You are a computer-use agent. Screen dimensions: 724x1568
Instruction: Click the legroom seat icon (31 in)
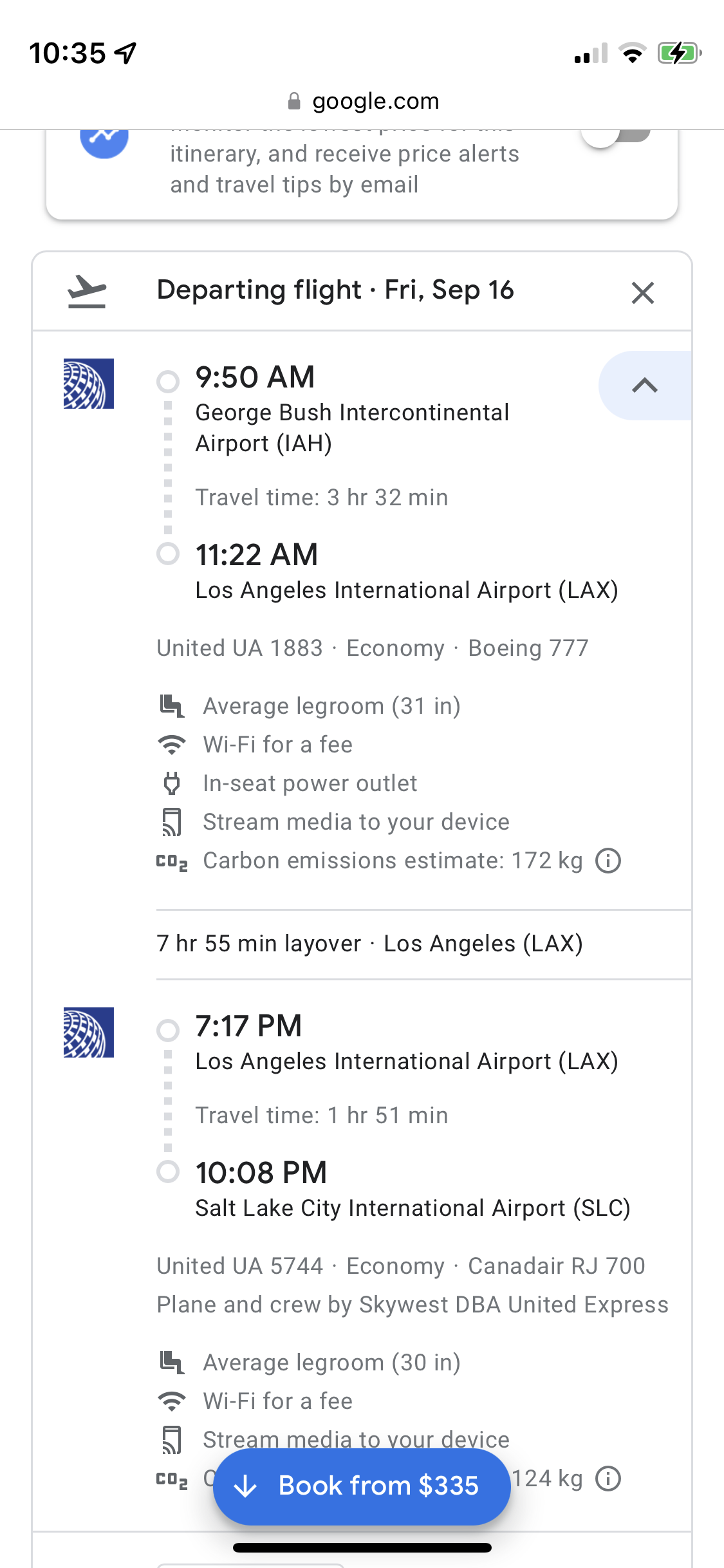click(x=172, y=706)
